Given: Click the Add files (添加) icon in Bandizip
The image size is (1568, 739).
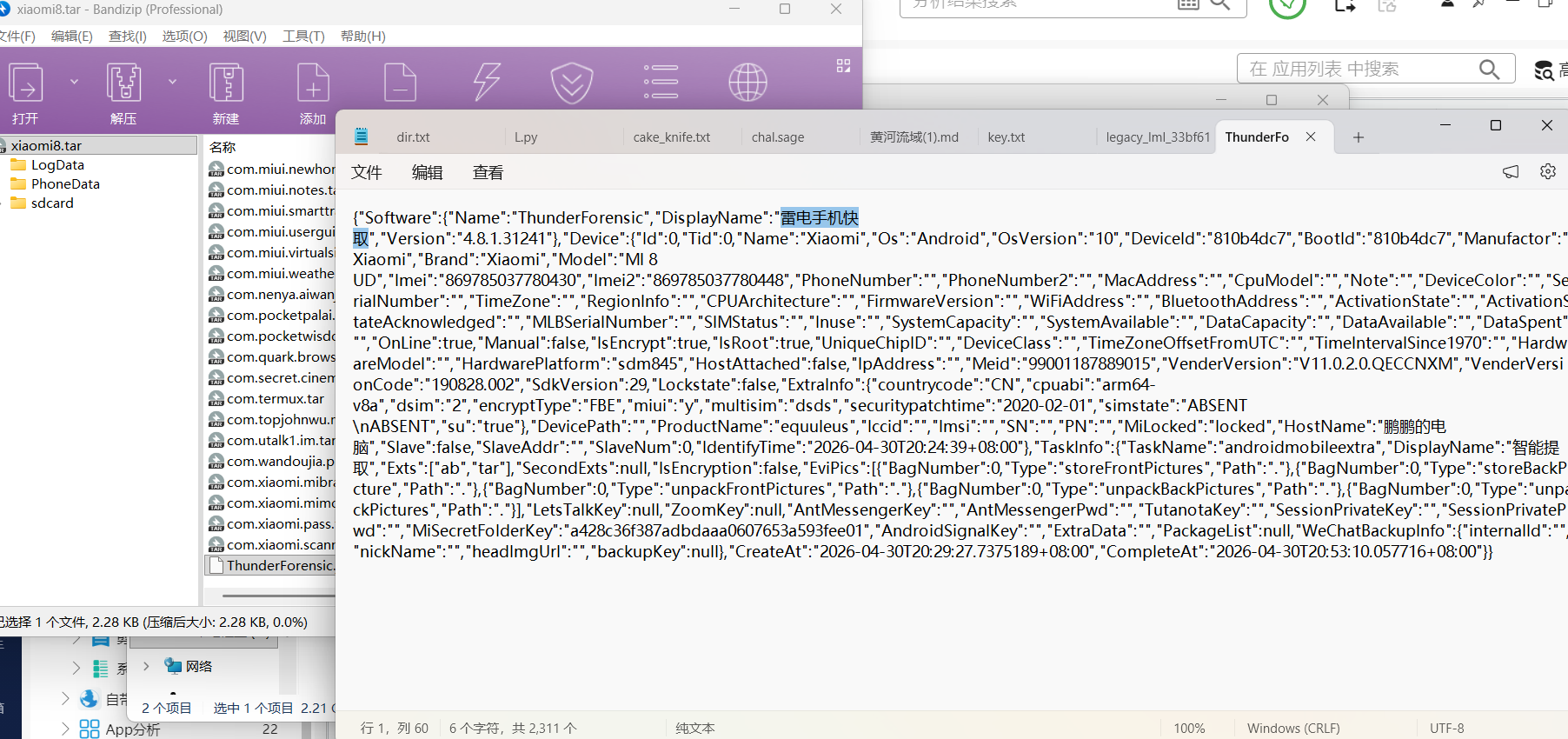Looking at the screenshot, I should point(313,83).
